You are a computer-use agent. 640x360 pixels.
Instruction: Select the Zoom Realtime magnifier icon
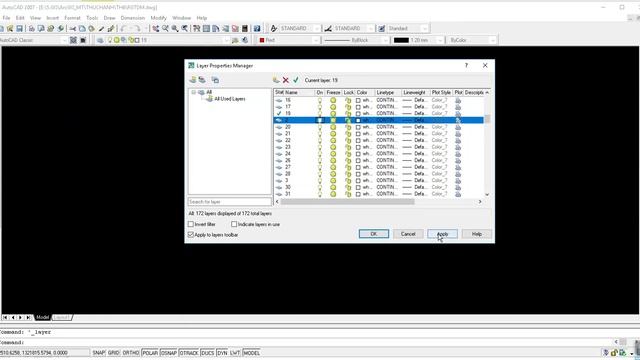click(x=165, y=29)
